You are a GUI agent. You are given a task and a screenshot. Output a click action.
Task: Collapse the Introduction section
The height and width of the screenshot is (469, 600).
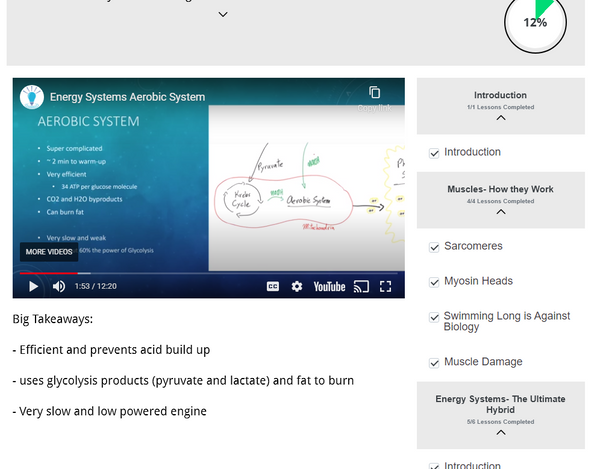(501, 118)
